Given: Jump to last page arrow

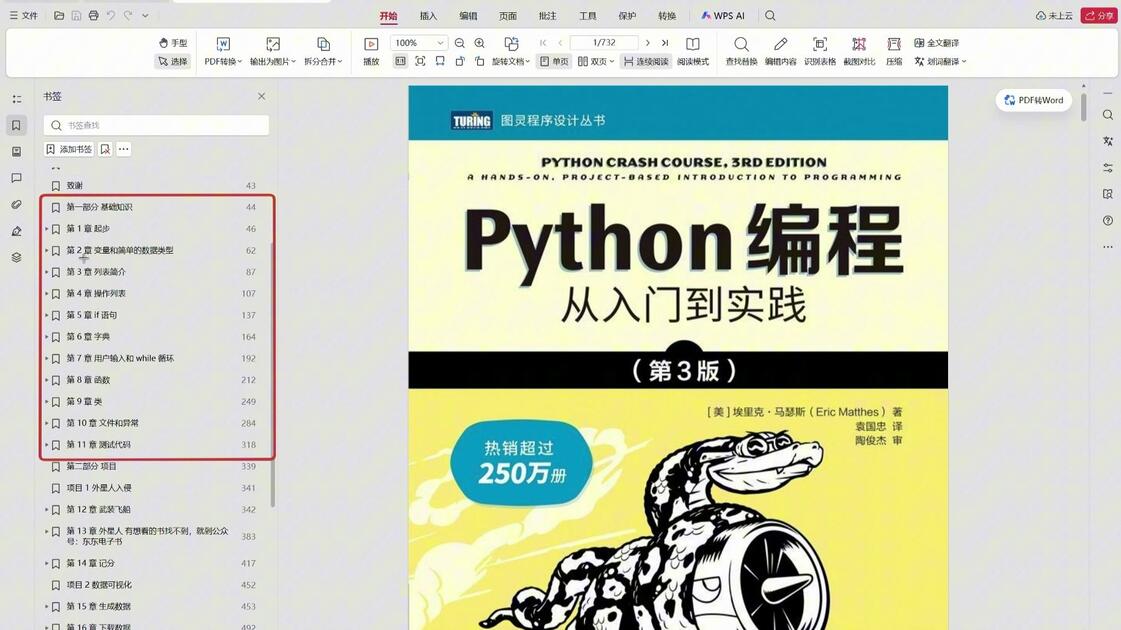Looking at the screenshot, I should 665,43.
